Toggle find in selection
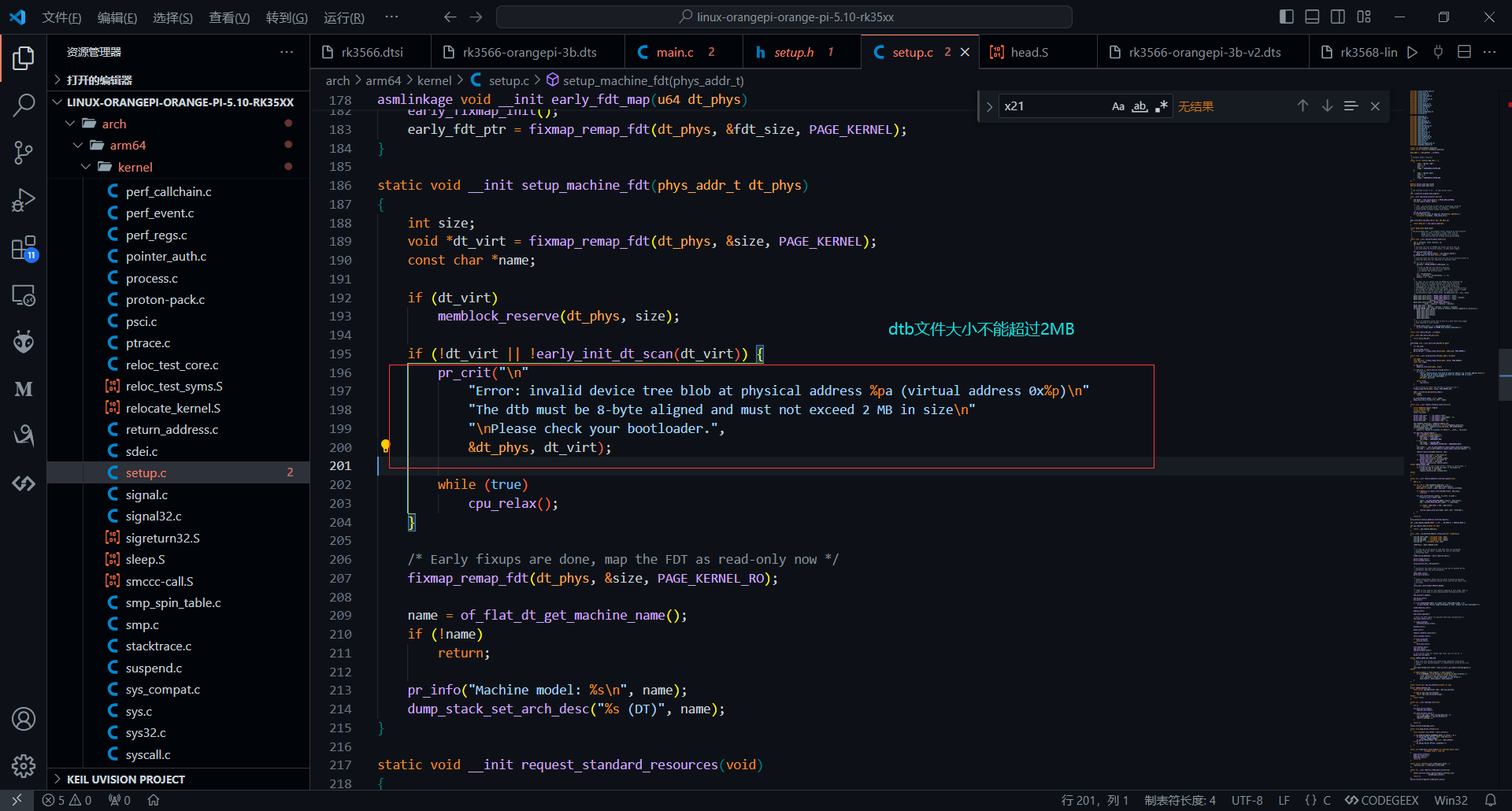Viewport: 1512px width, 811px height. tap(1351, 106)
